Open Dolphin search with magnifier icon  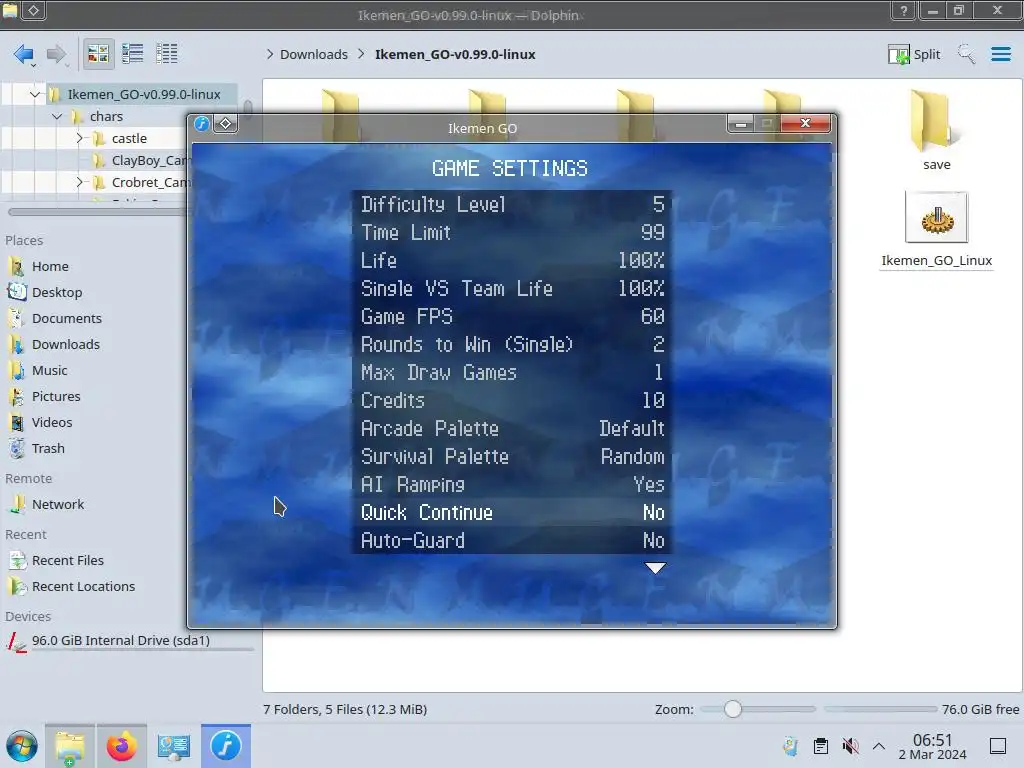click(966, 54)
